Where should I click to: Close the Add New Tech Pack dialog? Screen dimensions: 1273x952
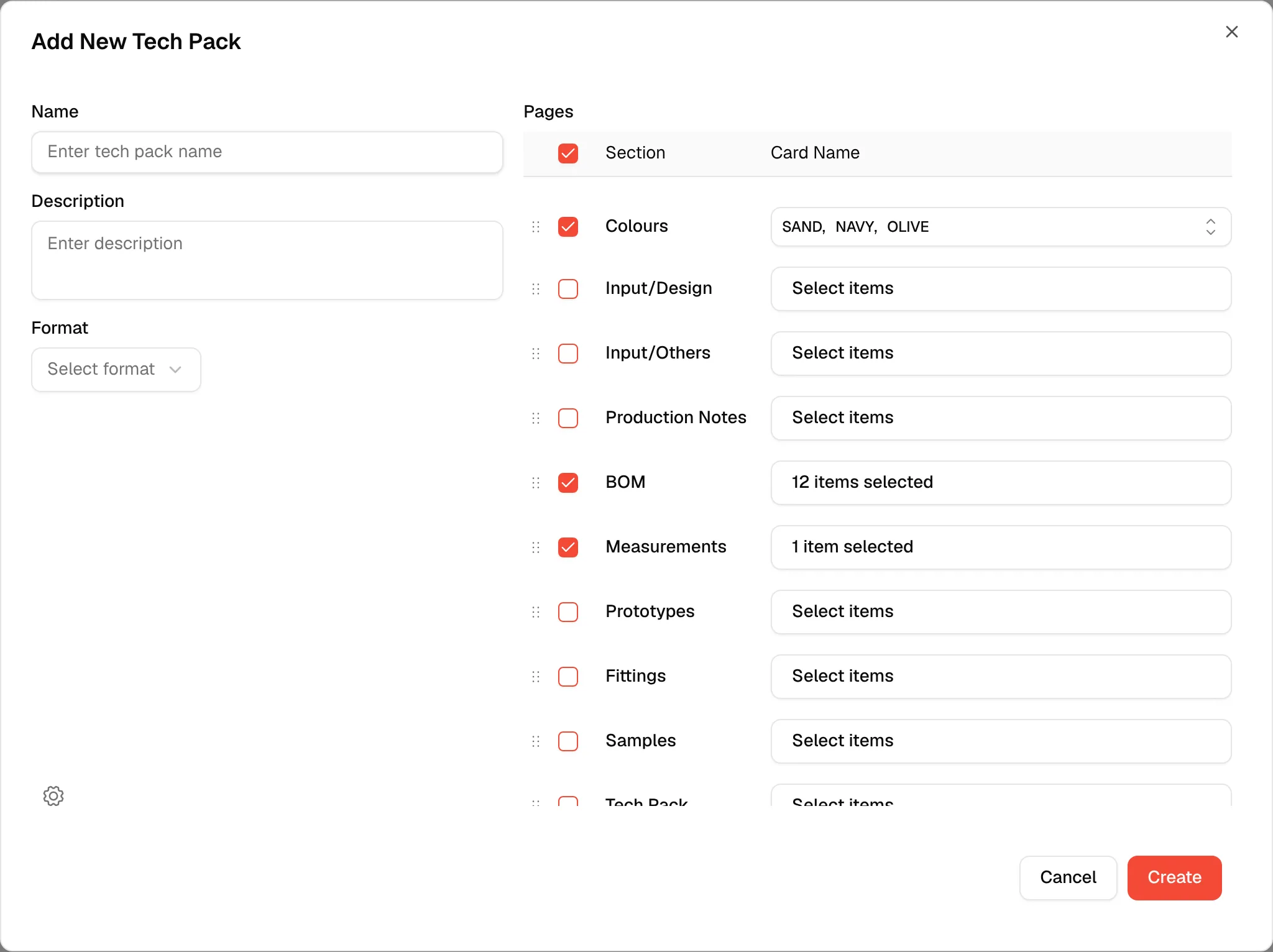point(1231,32)
